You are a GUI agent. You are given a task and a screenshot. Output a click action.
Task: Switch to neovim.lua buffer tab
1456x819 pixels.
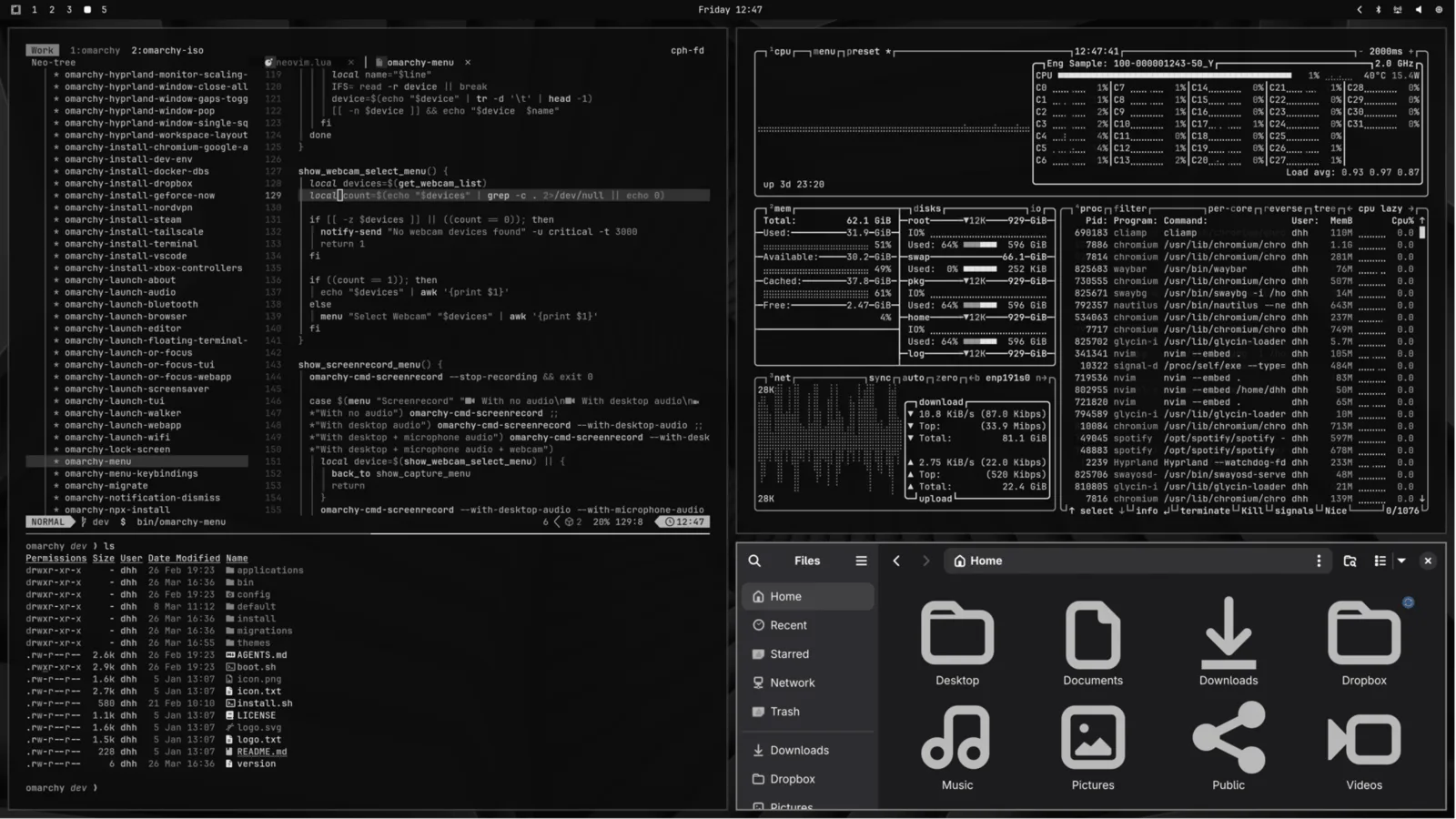coord(303,63)
